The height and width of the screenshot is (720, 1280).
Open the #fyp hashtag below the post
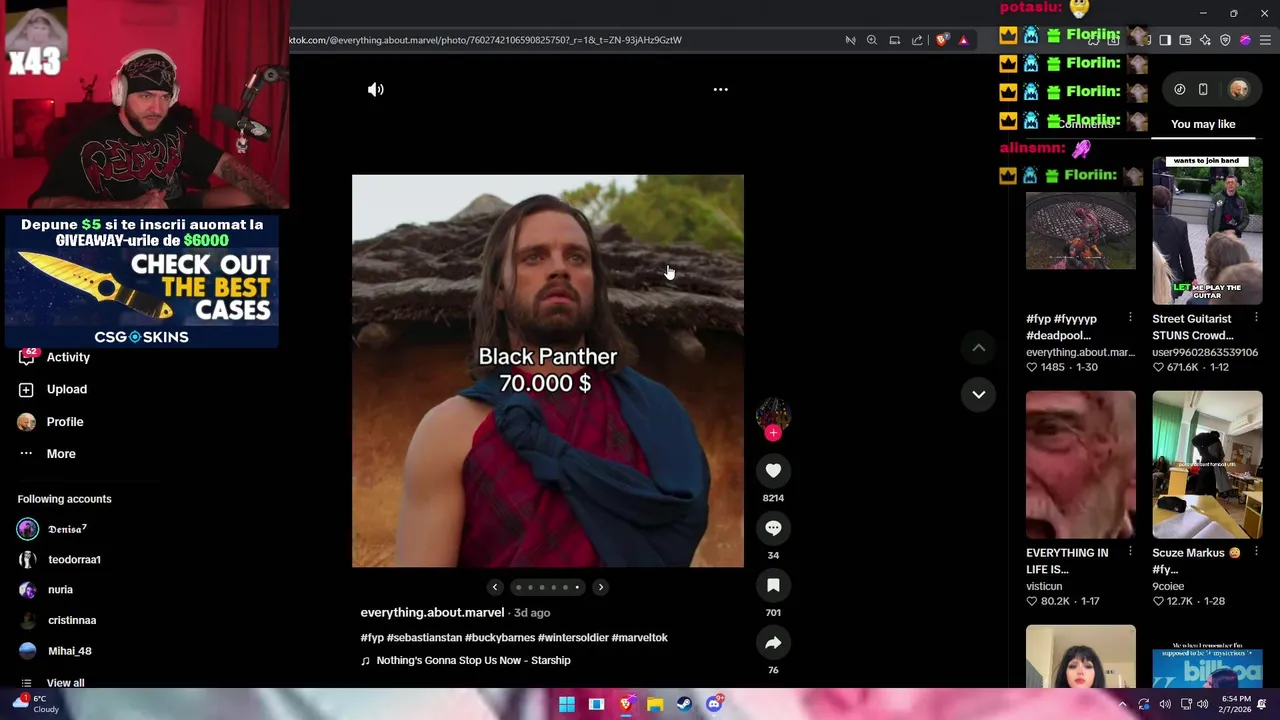(x=372, y=637)
